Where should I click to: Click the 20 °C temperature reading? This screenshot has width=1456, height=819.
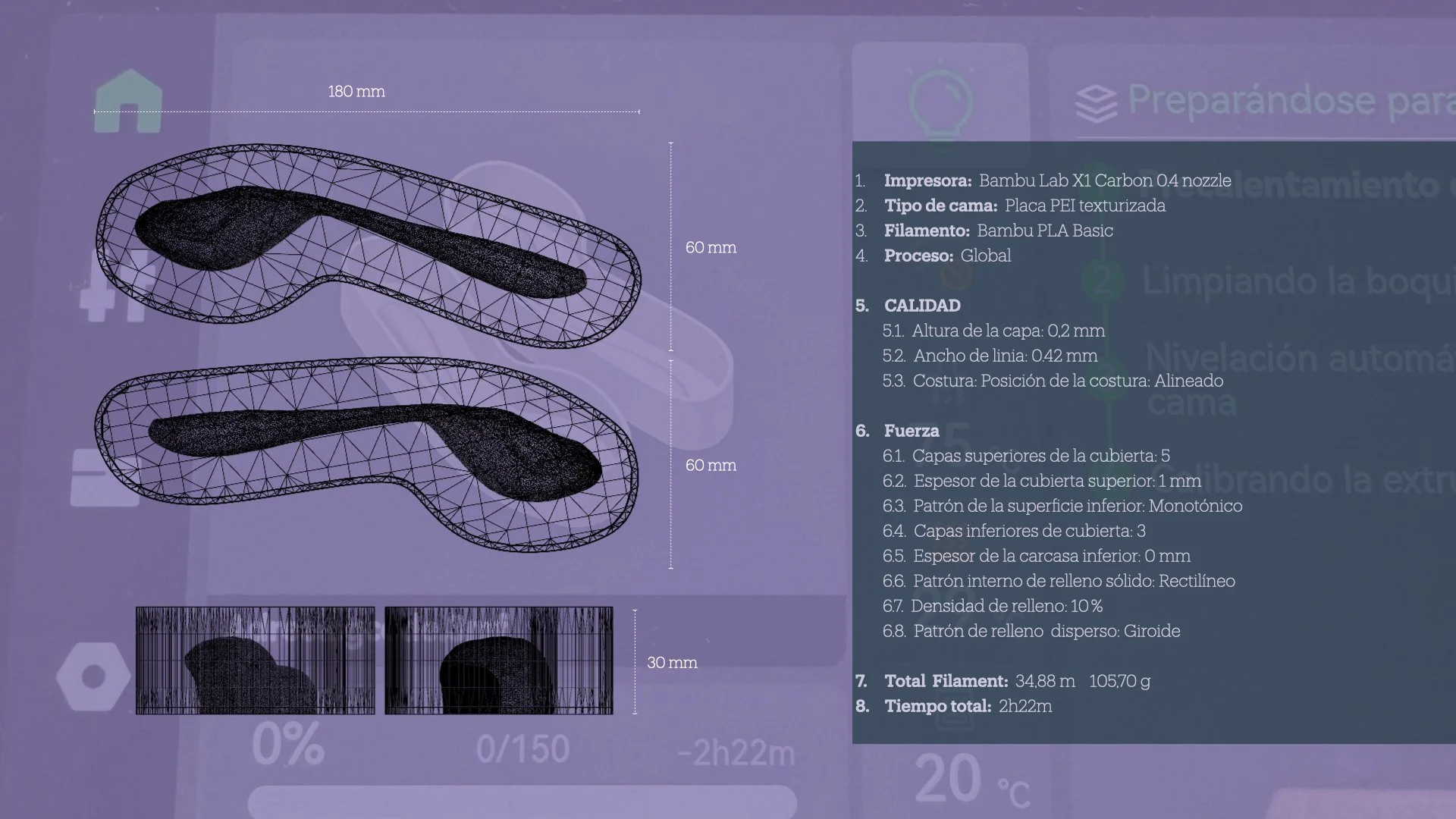point(951,779)
